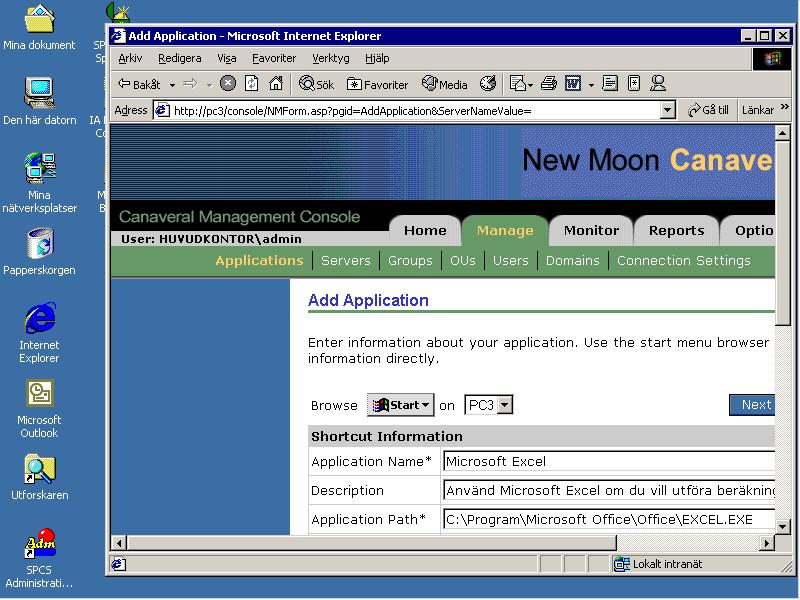Open the Favoriter toolbar button
Screen dimensions: 800x600
tap(378, 84)
